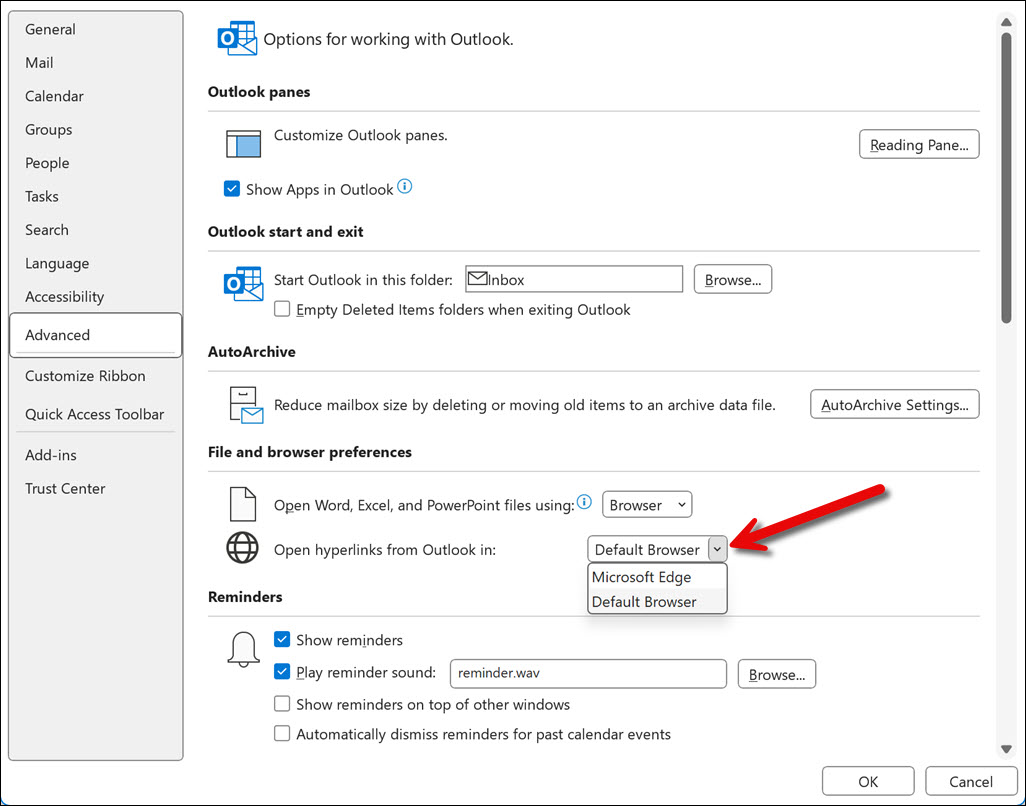Check Automatically dismiss reminders for past events
The height and width of the screenshot is (806, 1026).
pyautogui.click(x=282, y=733)
